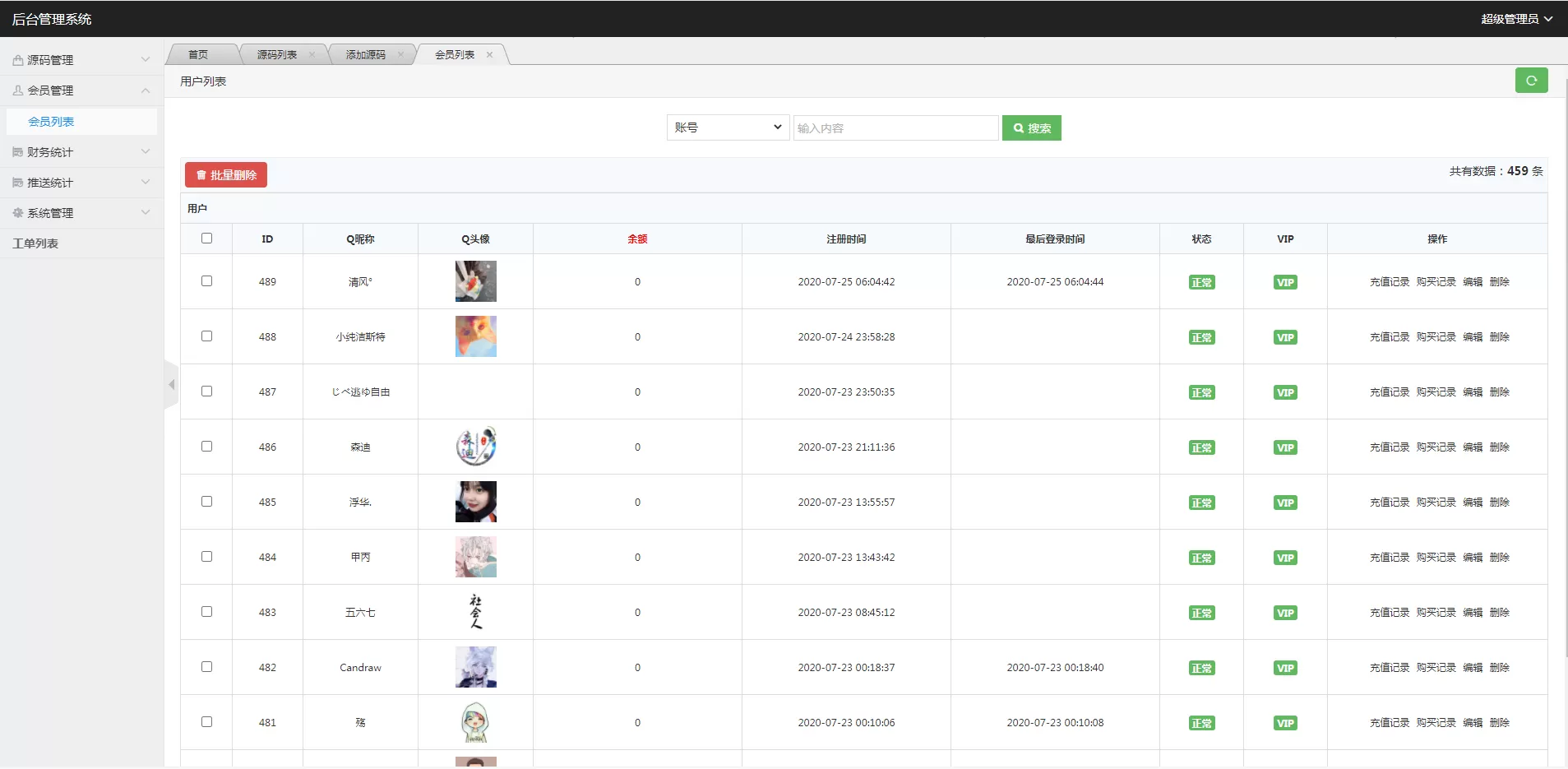Check the checkbox for user 489

(x=206, y=281)
